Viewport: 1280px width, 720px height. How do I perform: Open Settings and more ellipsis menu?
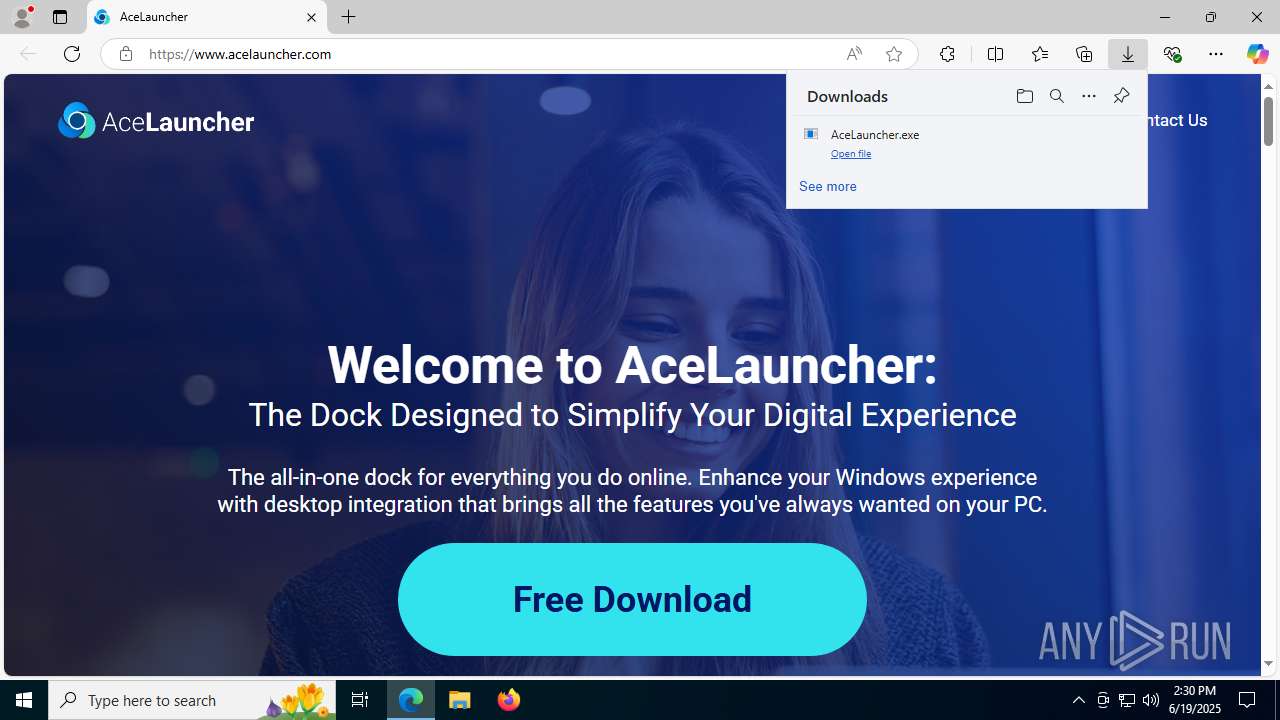(x=1216, y=54)
